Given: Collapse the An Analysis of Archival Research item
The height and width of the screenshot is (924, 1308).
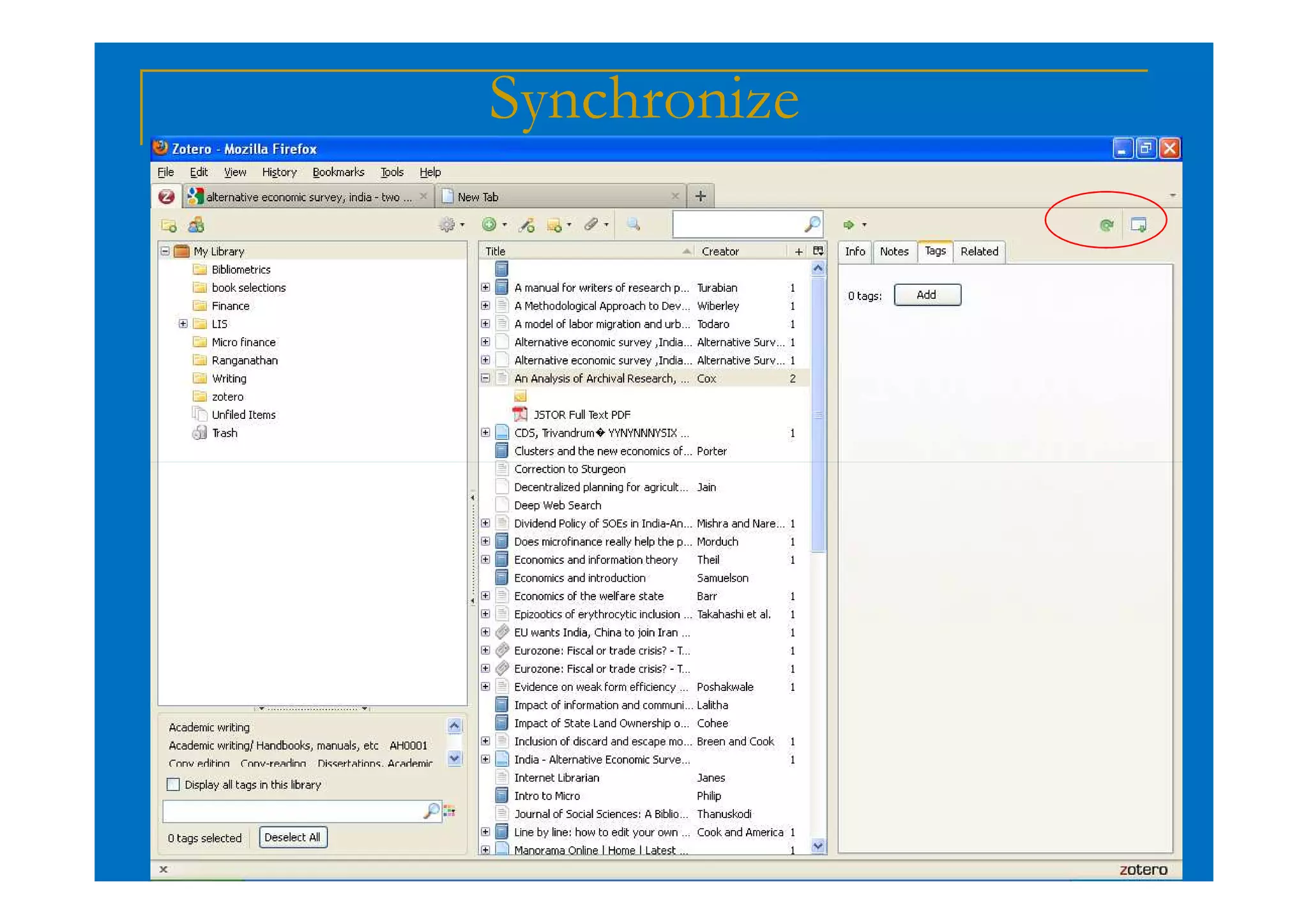Looking at the screenshot, I should click(485, 378).
